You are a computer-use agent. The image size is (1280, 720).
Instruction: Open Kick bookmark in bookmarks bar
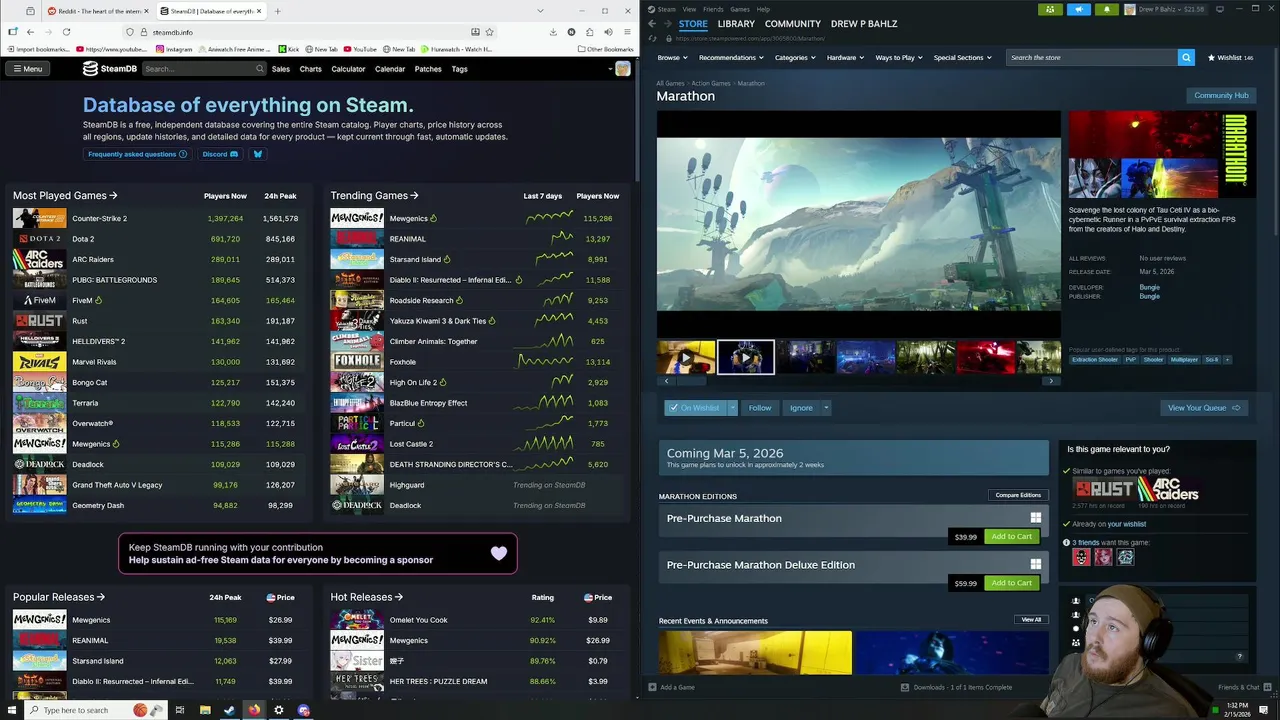coord(289,49)
